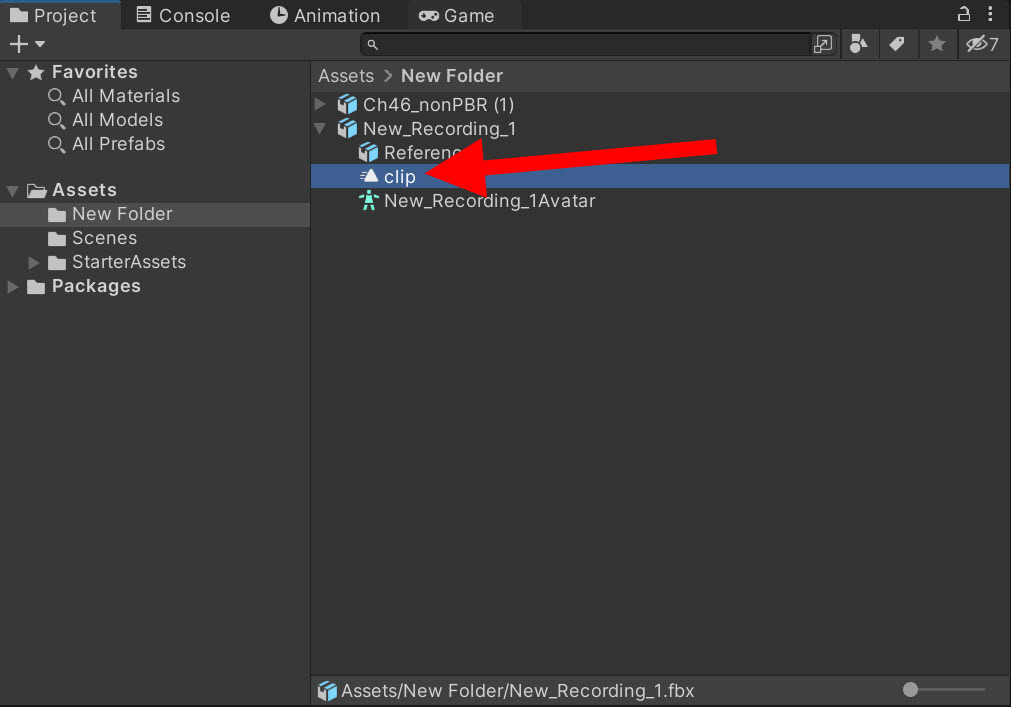Collapse the New_Recording_1 model
This screenshot has height=707, width=1011.
(x=320, y=128)
